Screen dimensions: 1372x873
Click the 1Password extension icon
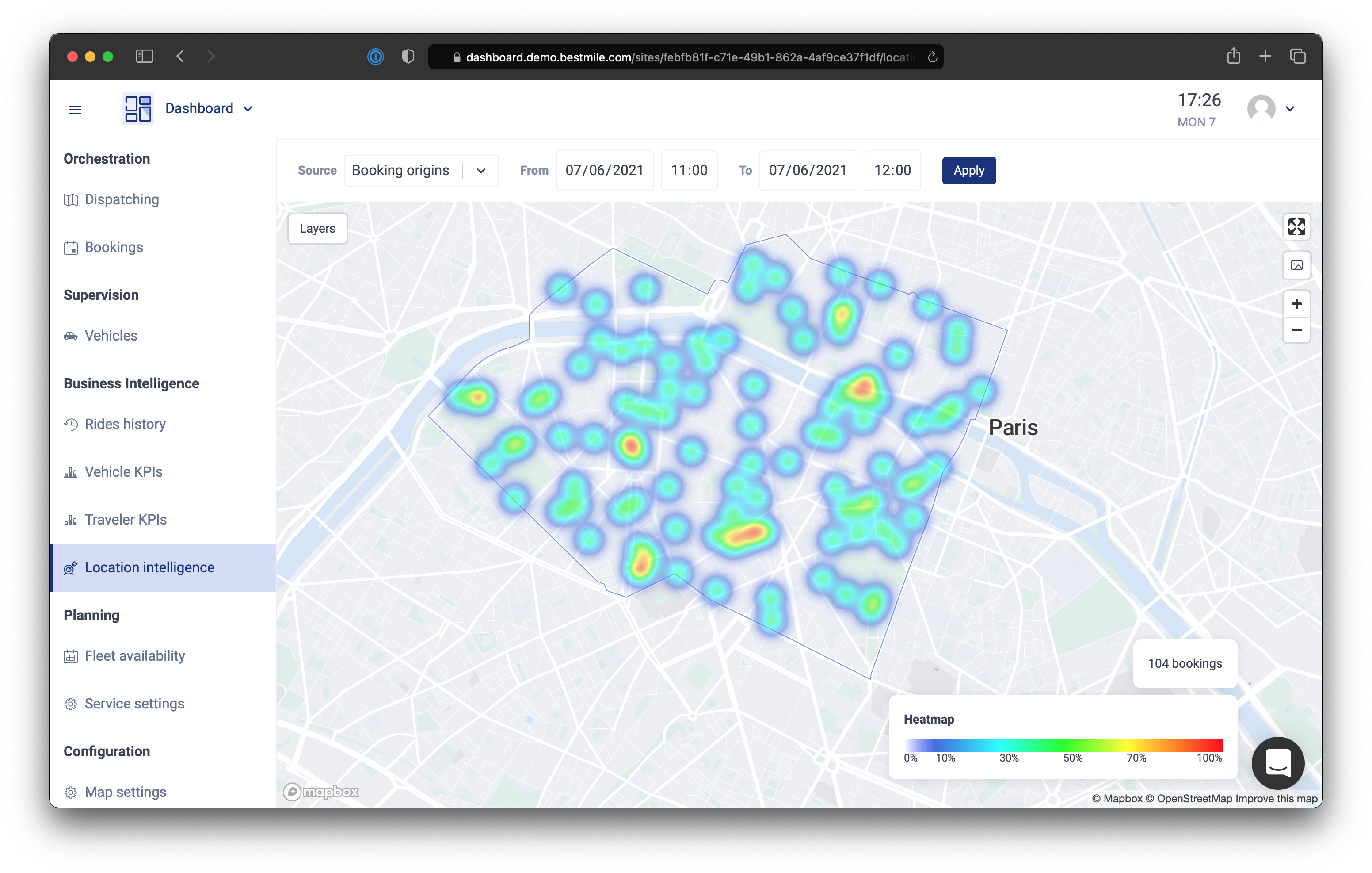(x=375, y=57)
